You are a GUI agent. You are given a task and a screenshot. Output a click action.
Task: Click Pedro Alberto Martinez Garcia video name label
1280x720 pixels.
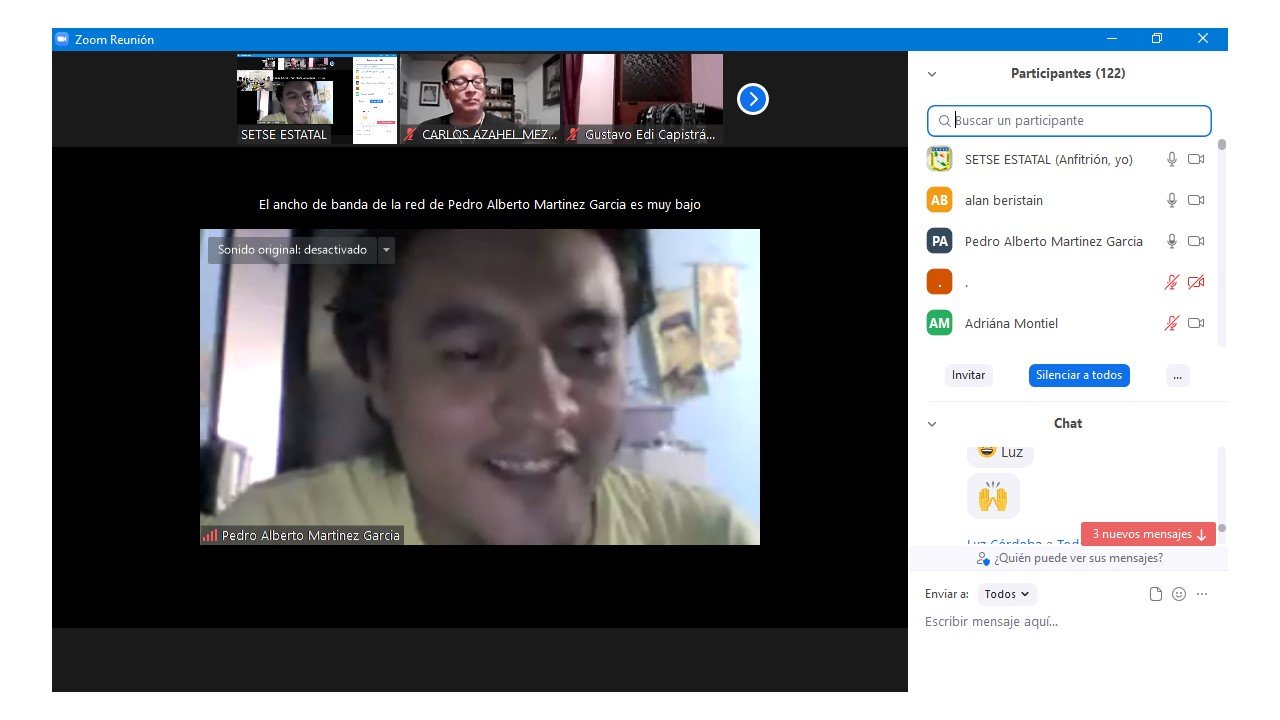click(311, 535)
